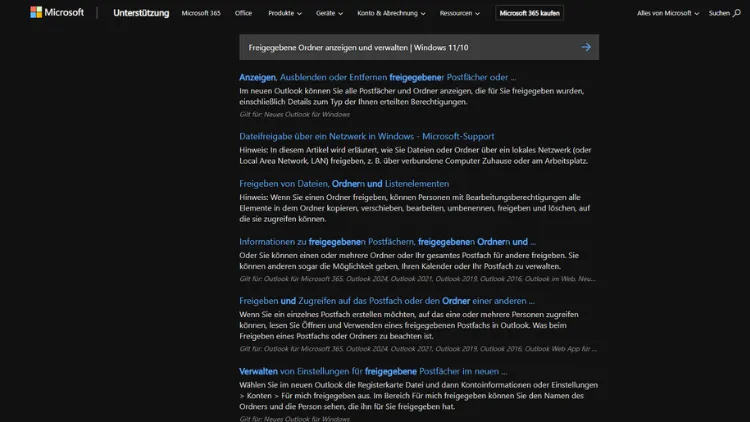Viewport: 750px width, 422px height.
Task: Open the Microsoft 365 menu item
Action: tap(201, 13)
